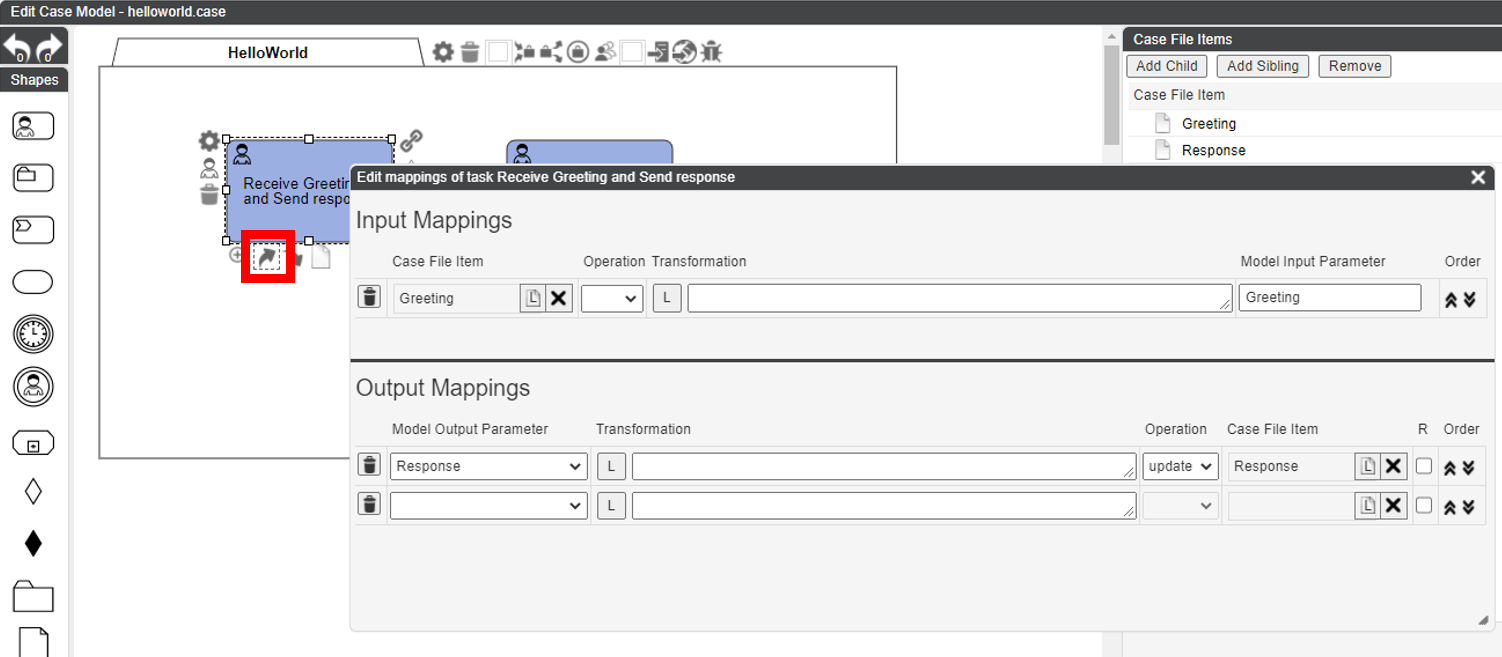Image resolution: width=1502 pixels, height=657 pixels.
Task: Select the Milestone rounded shape
Action: pyautogui.click(x=33, y=282)
